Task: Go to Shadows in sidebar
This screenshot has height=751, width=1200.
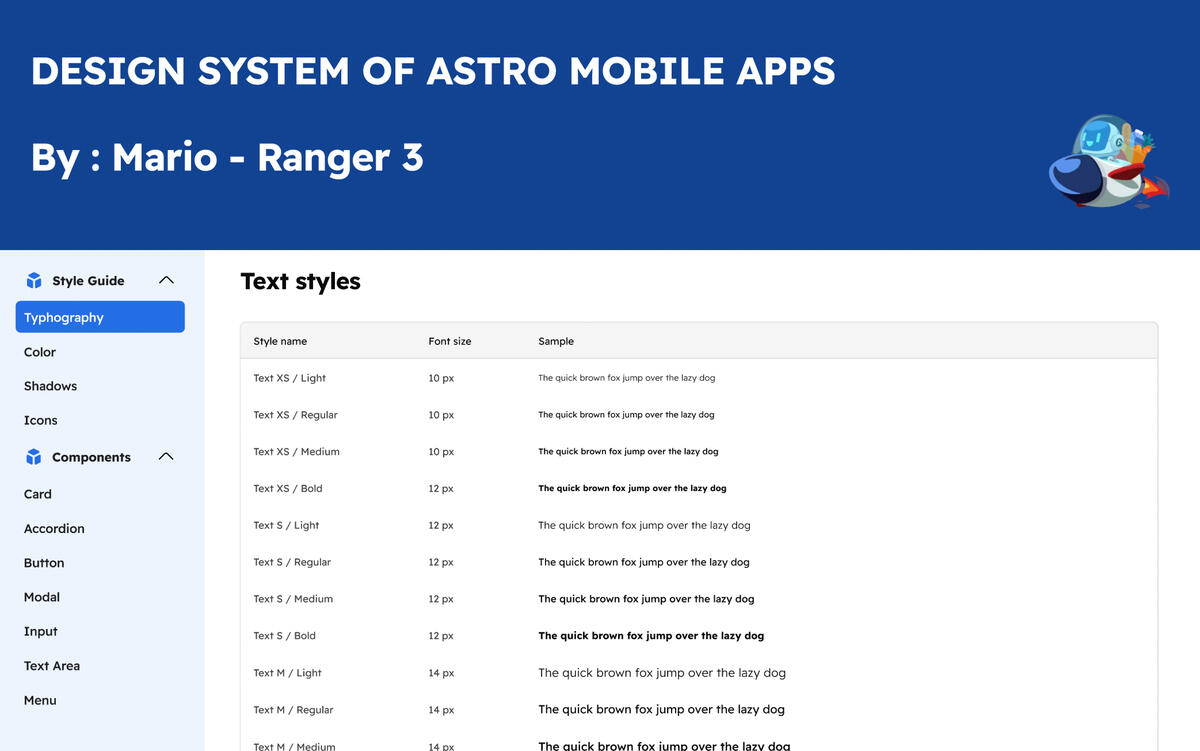Action: pos(50,386)
